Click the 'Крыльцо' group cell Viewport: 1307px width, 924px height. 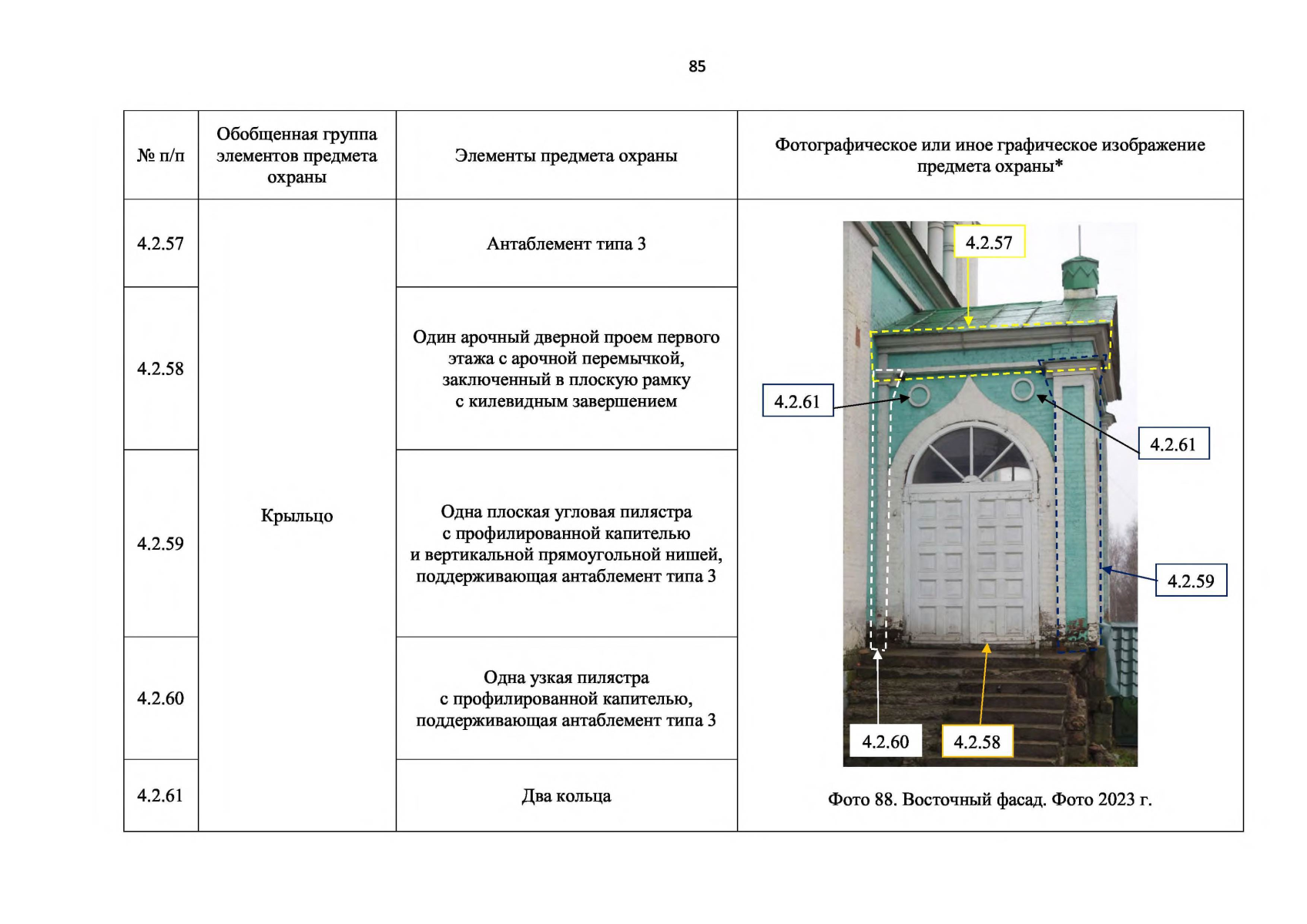pos(297,516)
